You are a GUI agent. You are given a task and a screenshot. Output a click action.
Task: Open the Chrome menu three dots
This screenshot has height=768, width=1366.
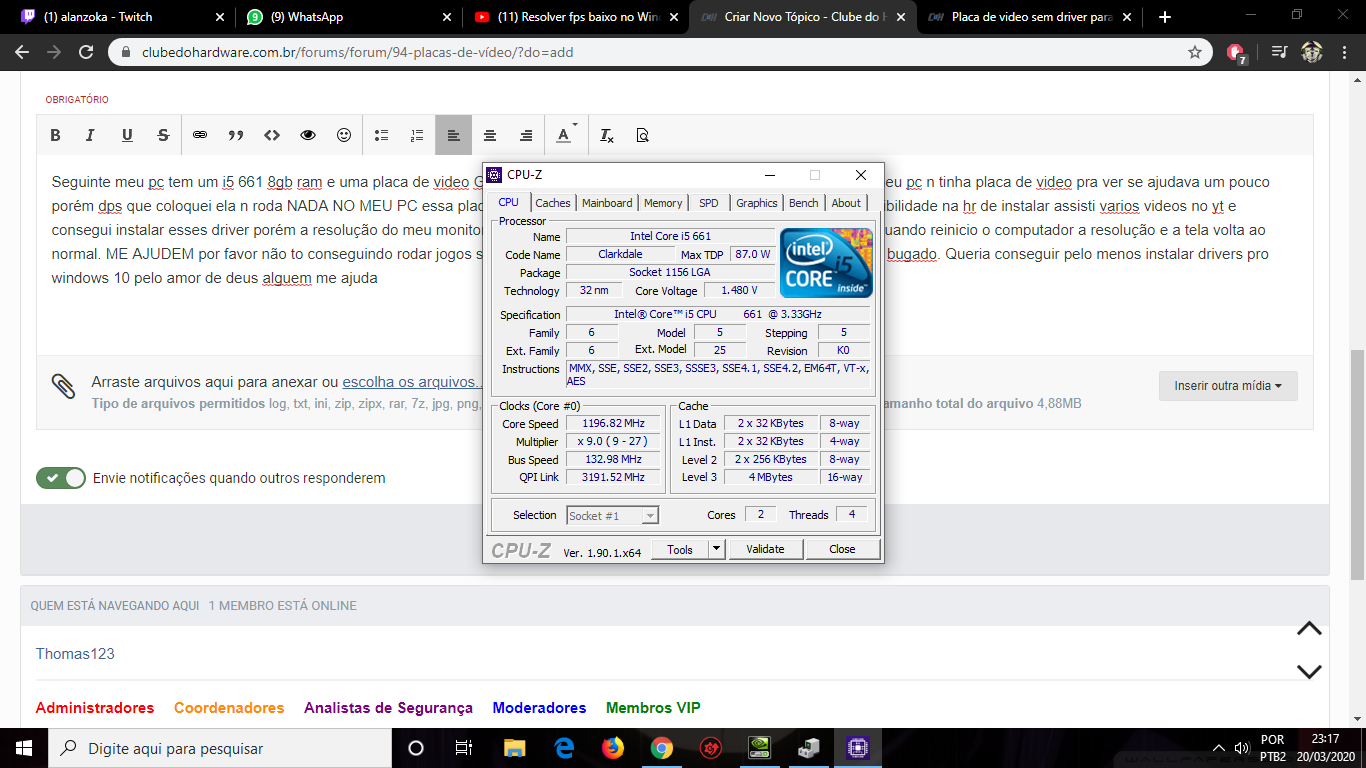[x=1346, y=52]
